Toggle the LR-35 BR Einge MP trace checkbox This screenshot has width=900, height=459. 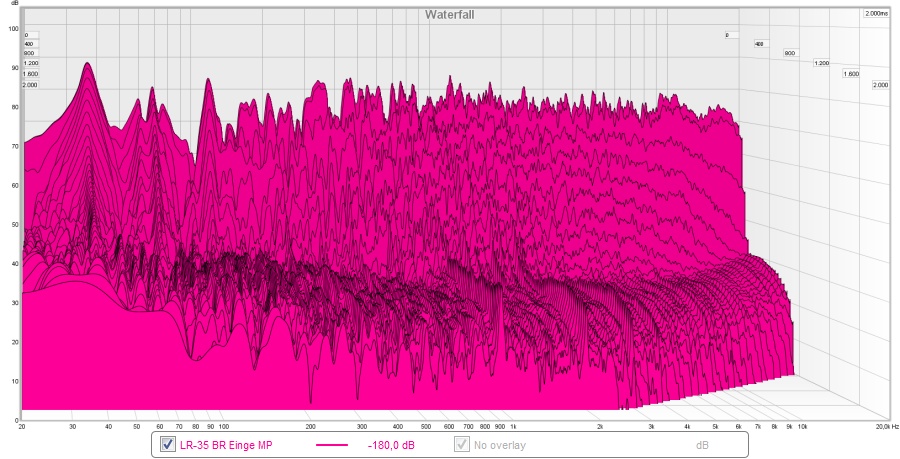[167, 444]
